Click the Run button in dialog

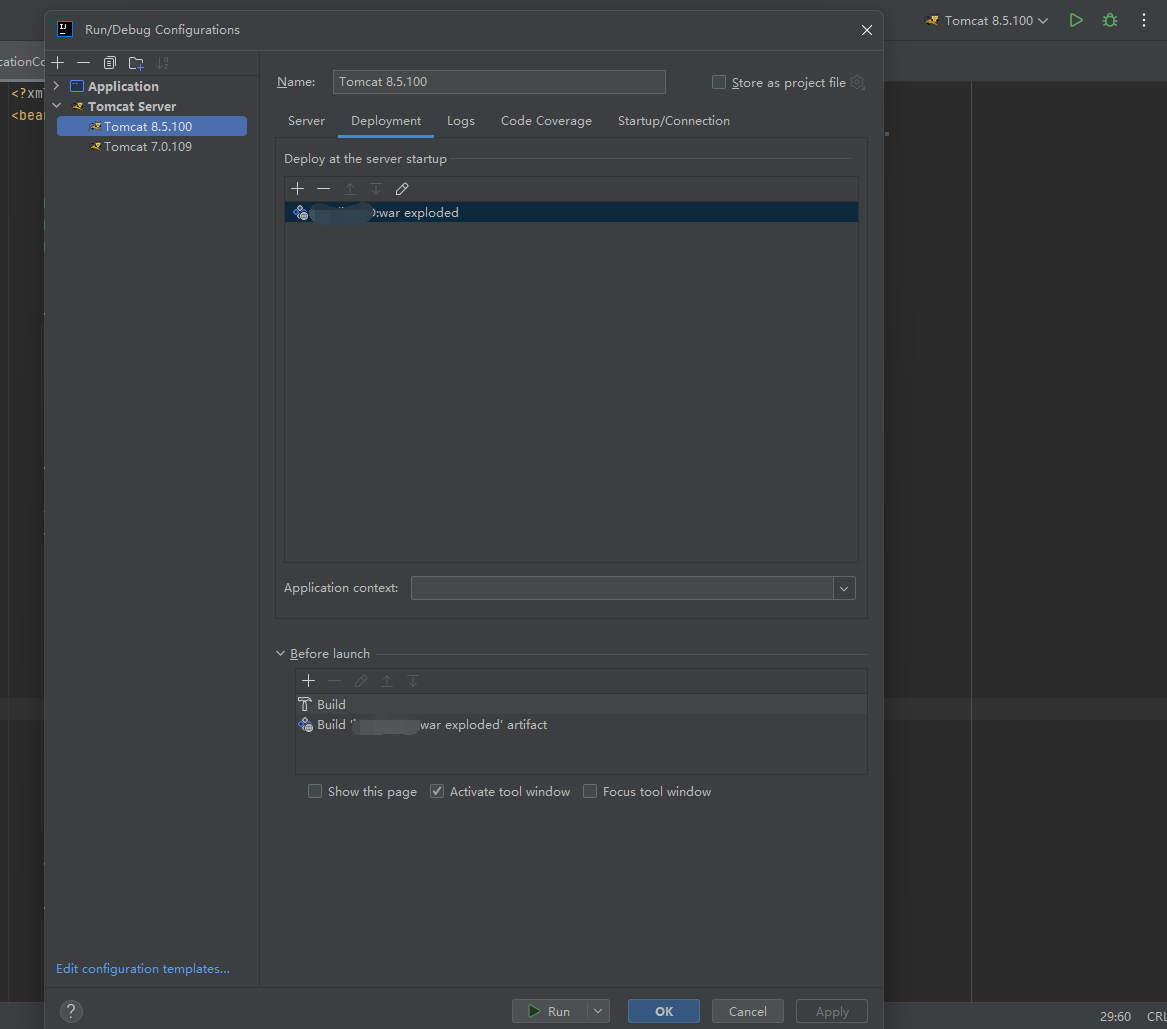click(x=550, y=1011)
